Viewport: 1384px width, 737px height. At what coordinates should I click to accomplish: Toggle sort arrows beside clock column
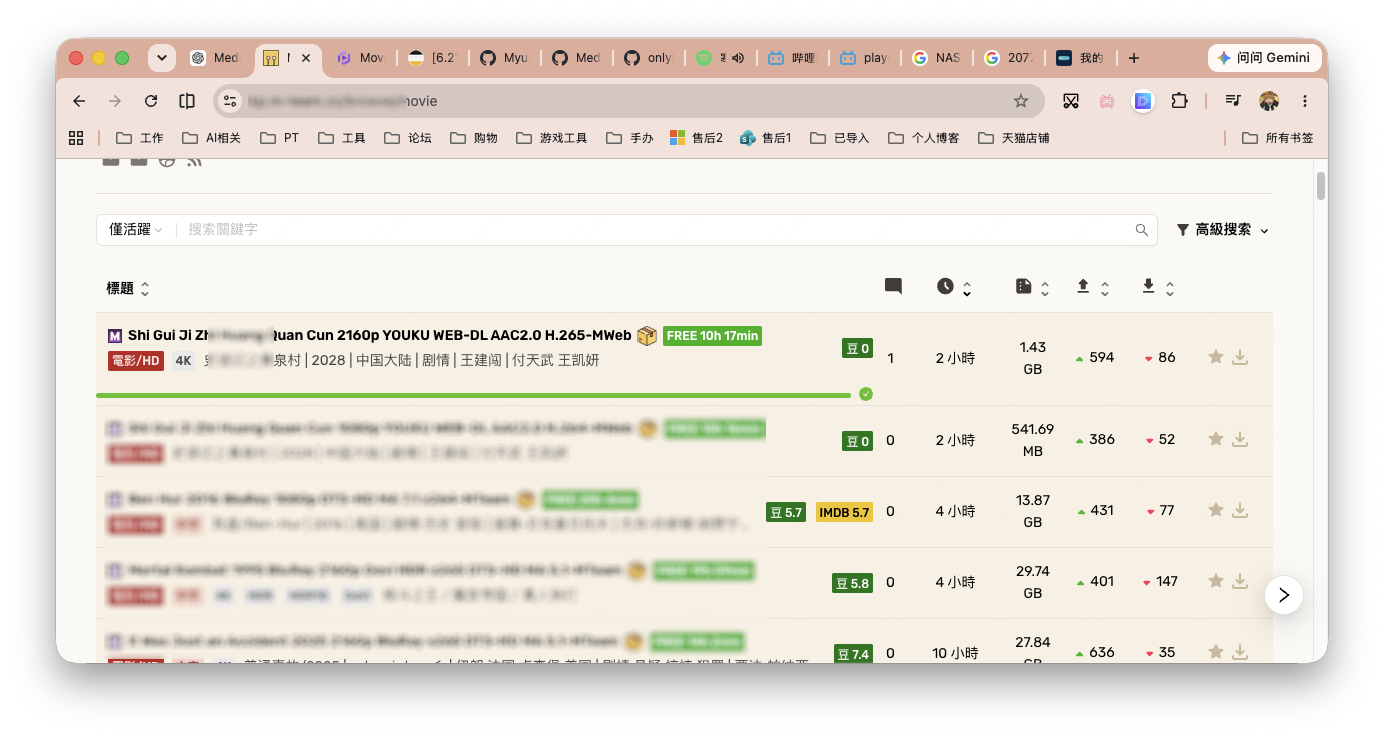(x=967, y=289)
